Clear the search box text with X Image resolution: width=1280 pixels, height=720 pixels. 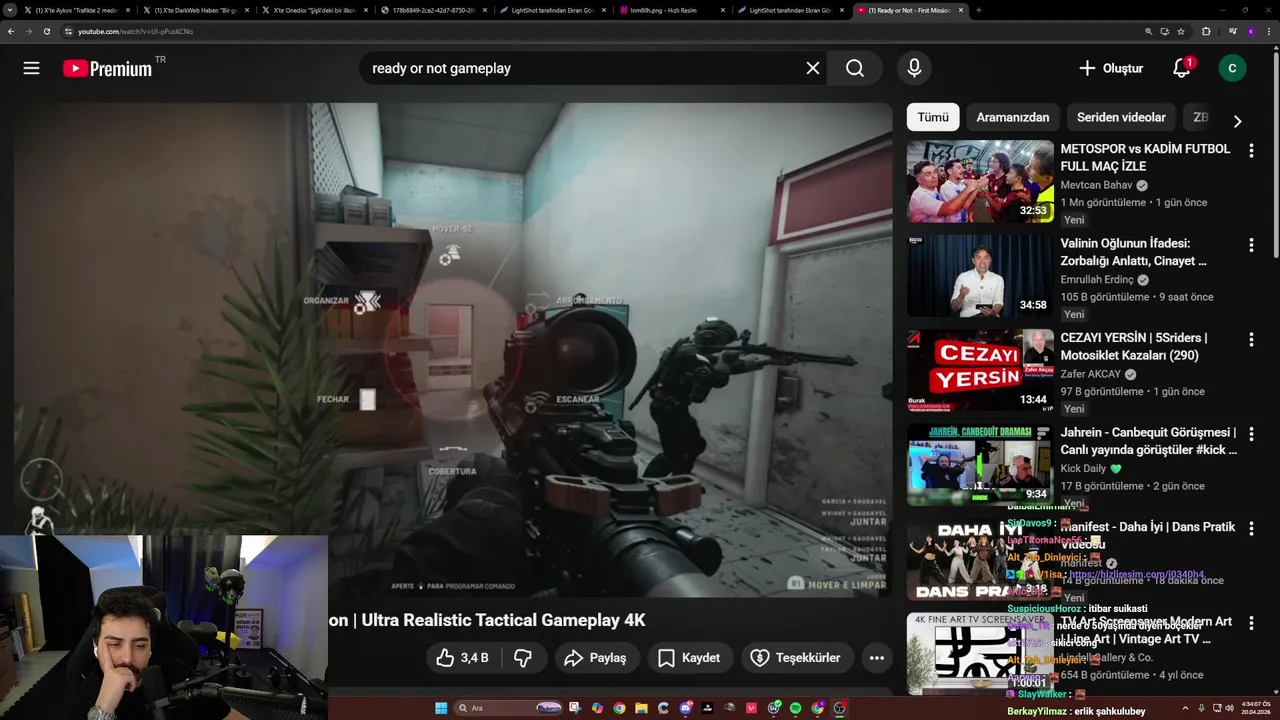[813, 68]
